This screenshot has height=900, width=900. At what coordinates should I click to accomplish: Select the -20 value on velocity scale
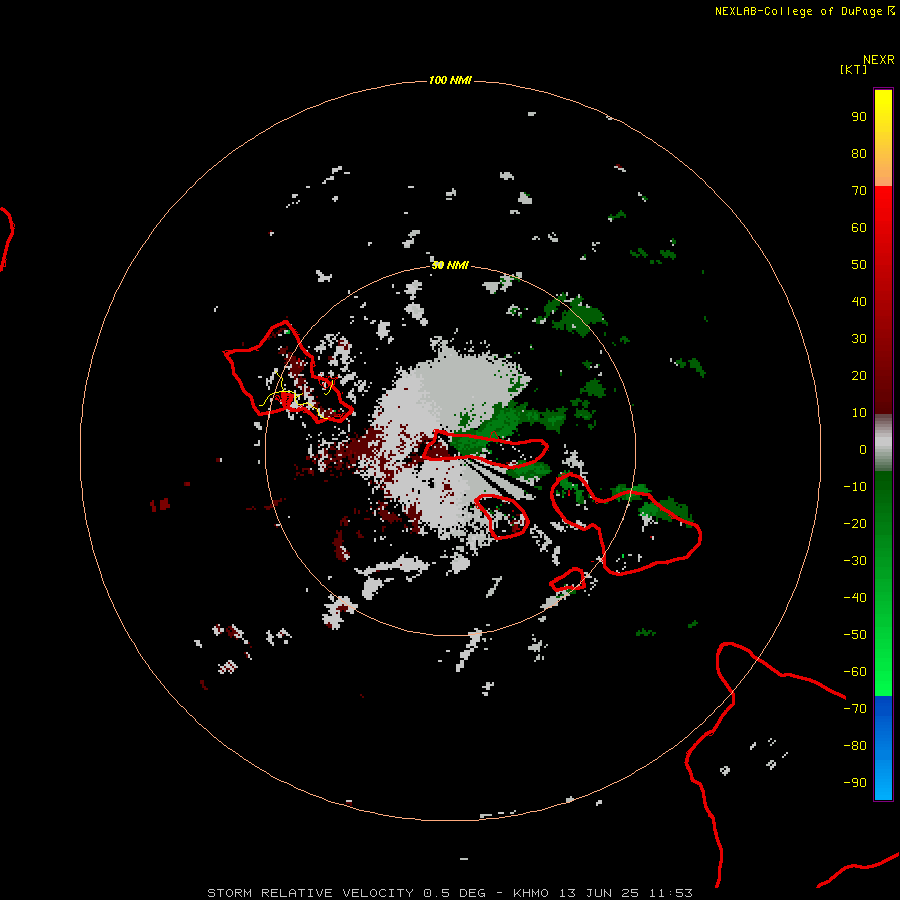855,524
